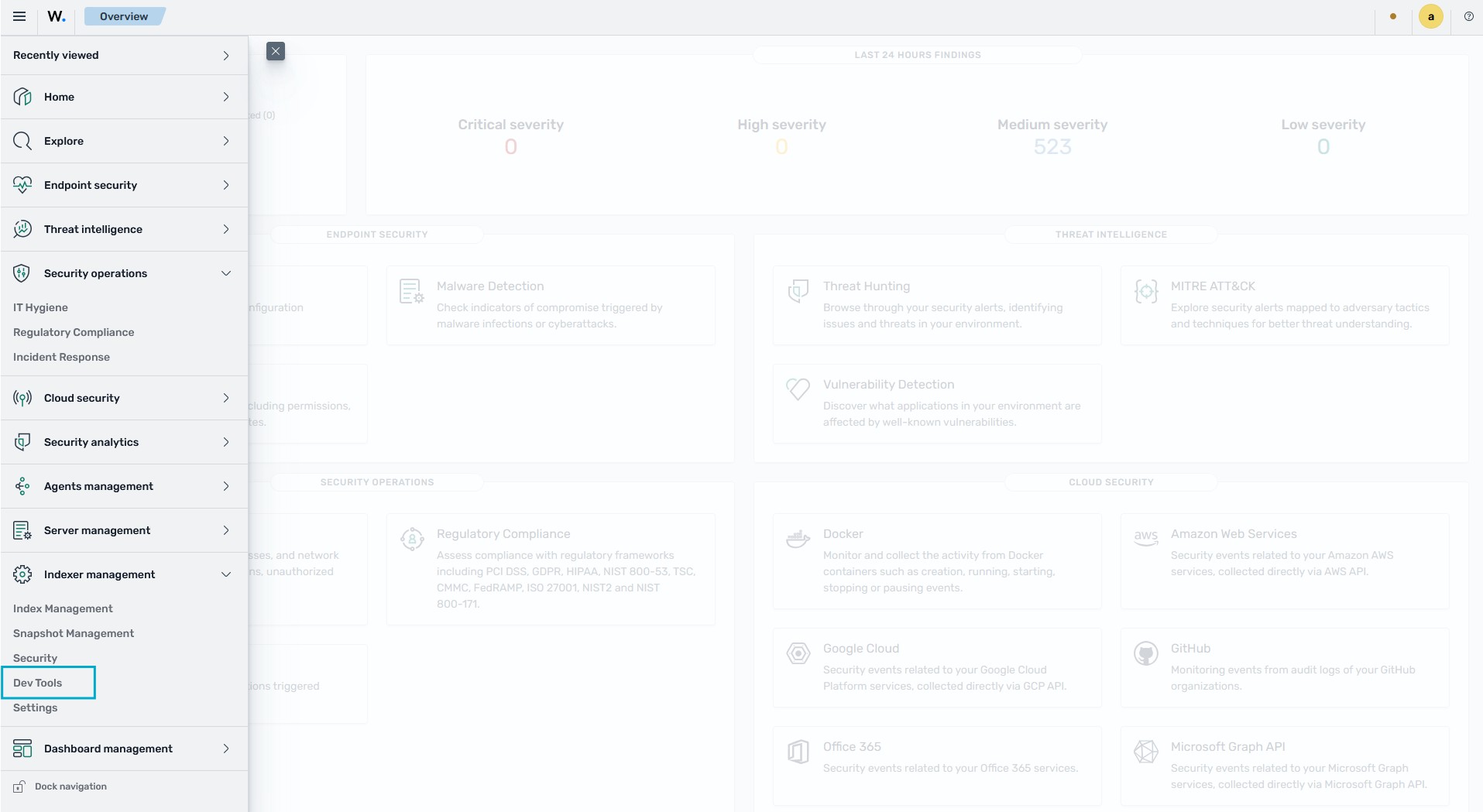This screenshot has width=1483, height=812.
Task: Click the Medium severity 523 count
Action: 1052,146
